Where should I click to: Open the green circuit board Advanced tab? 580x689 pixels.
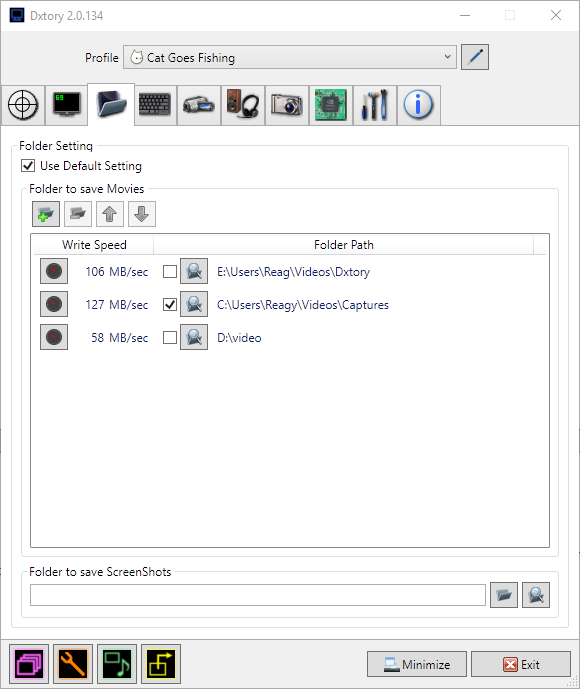pos(330,105)
